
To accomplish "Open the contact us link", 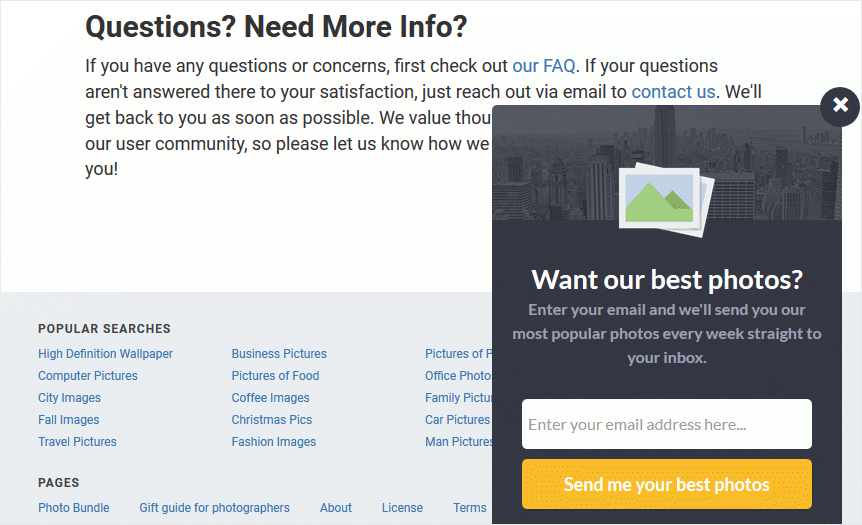I will (x=673, y=92).
